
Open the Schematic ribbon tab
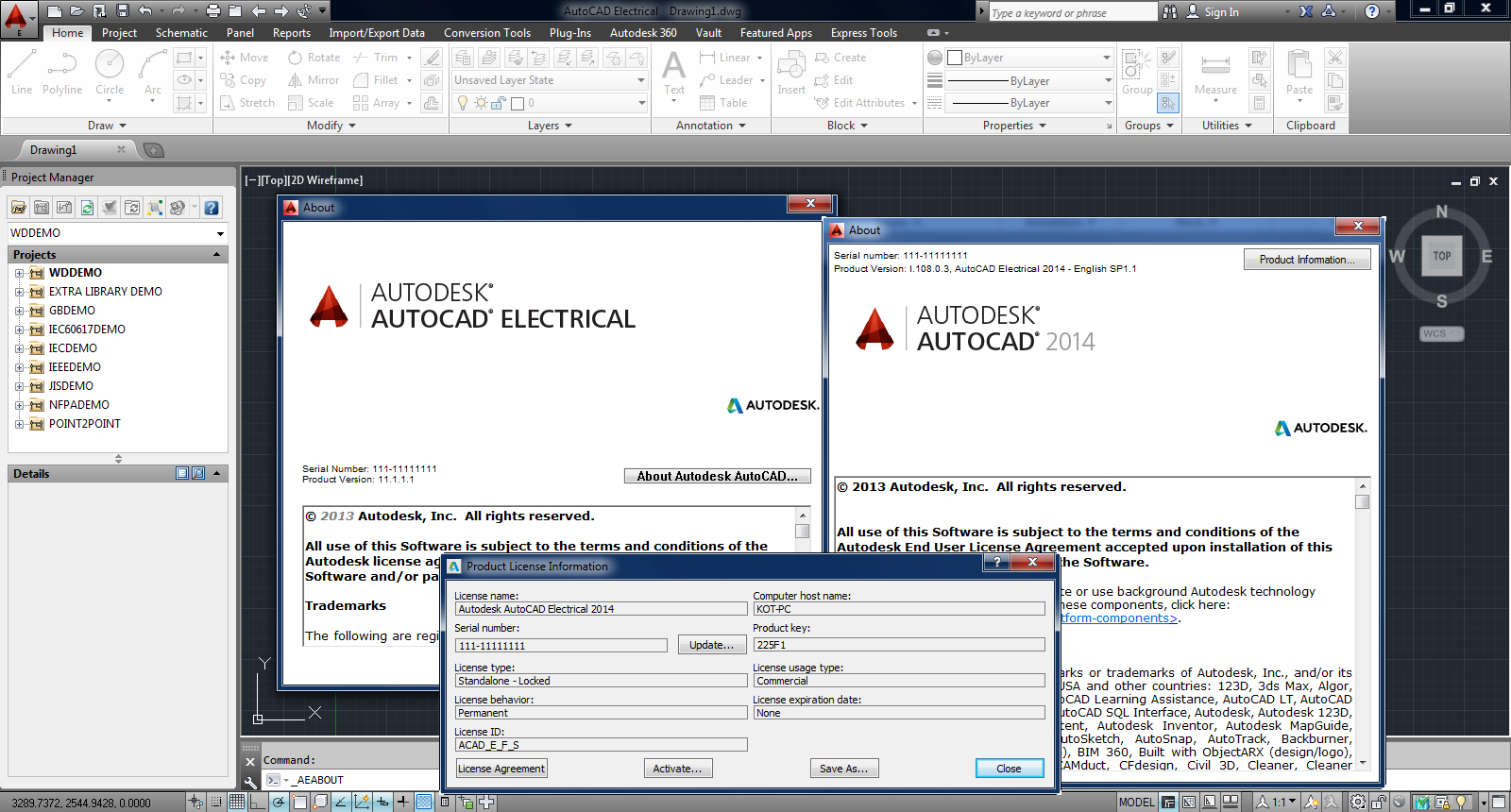pyautogui.click(x=181, y=33)
